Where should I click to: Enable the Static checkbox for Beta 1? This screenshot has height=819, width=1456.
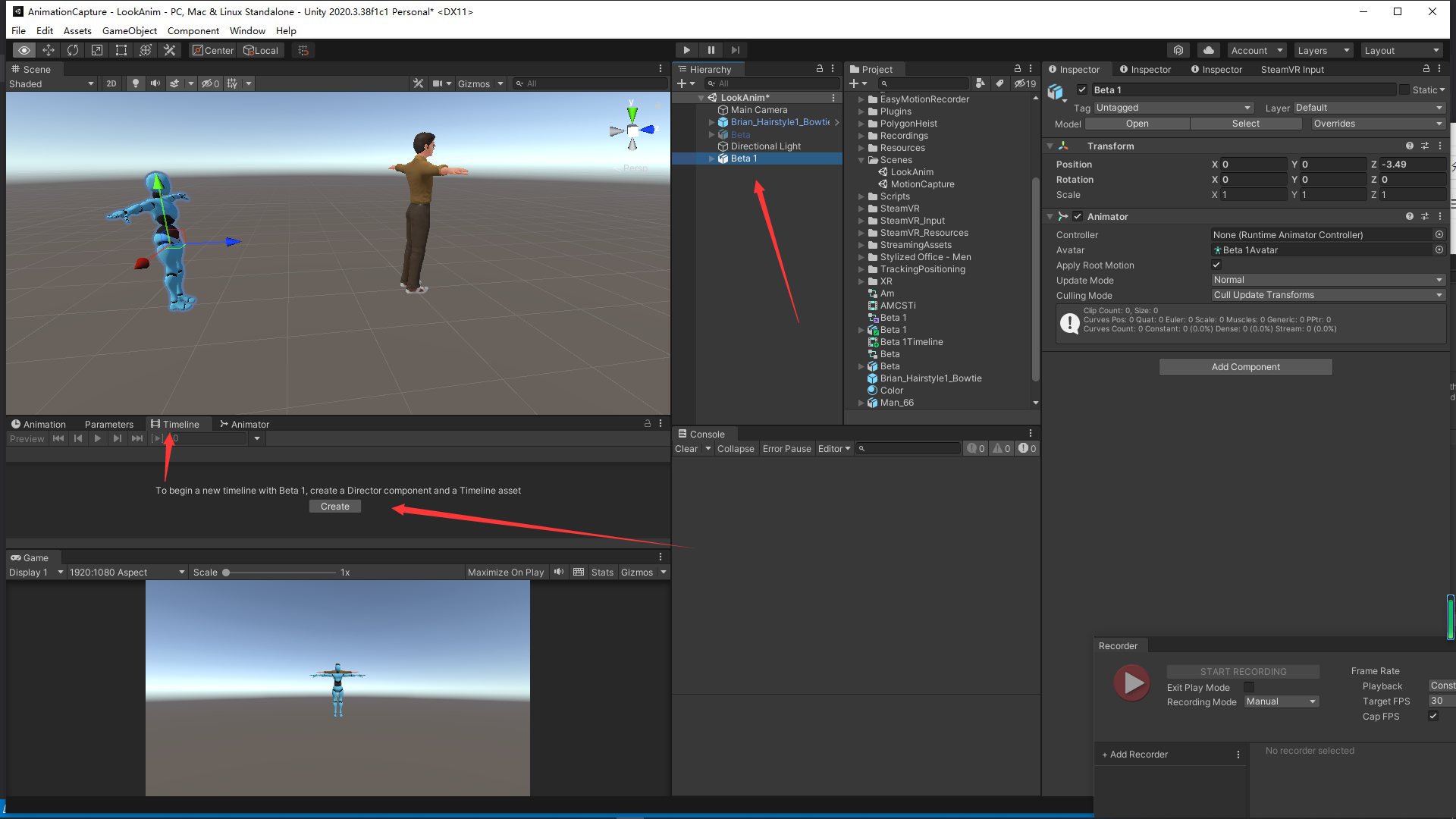coord(1404,89)
